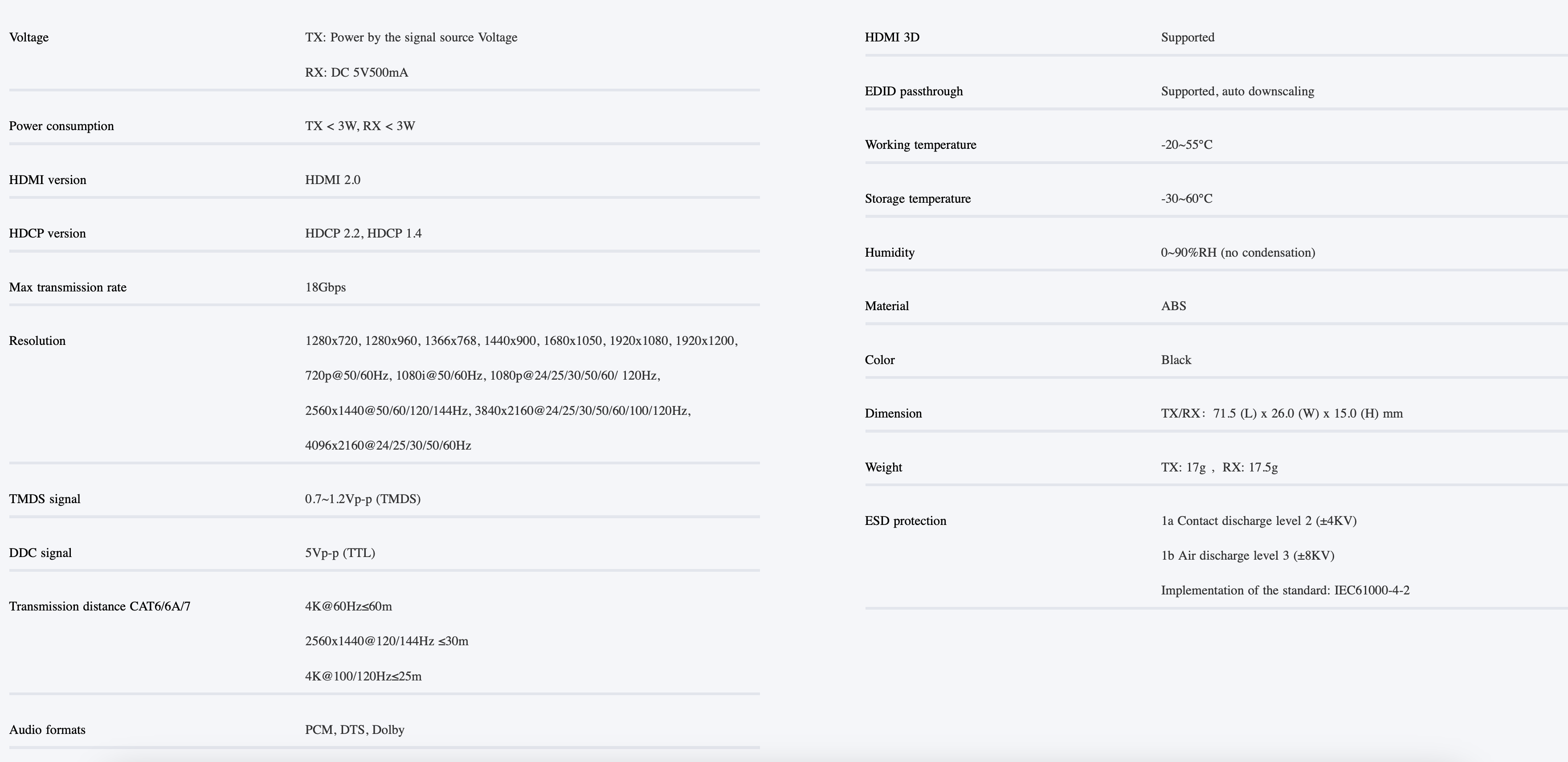Click the "Implementation of the standard: IEC61000-4-2" line
1568x762 pixels.
[x=1284, y=590]
